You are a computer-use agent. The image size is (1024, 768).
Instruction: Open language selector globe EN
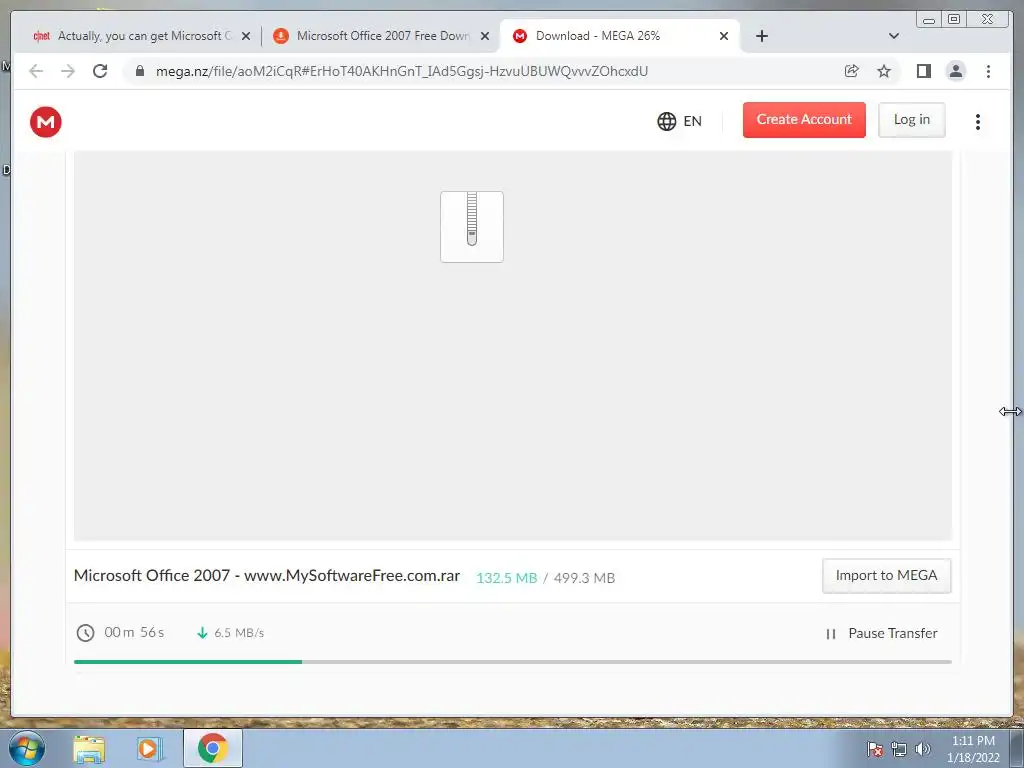[679, 121]
